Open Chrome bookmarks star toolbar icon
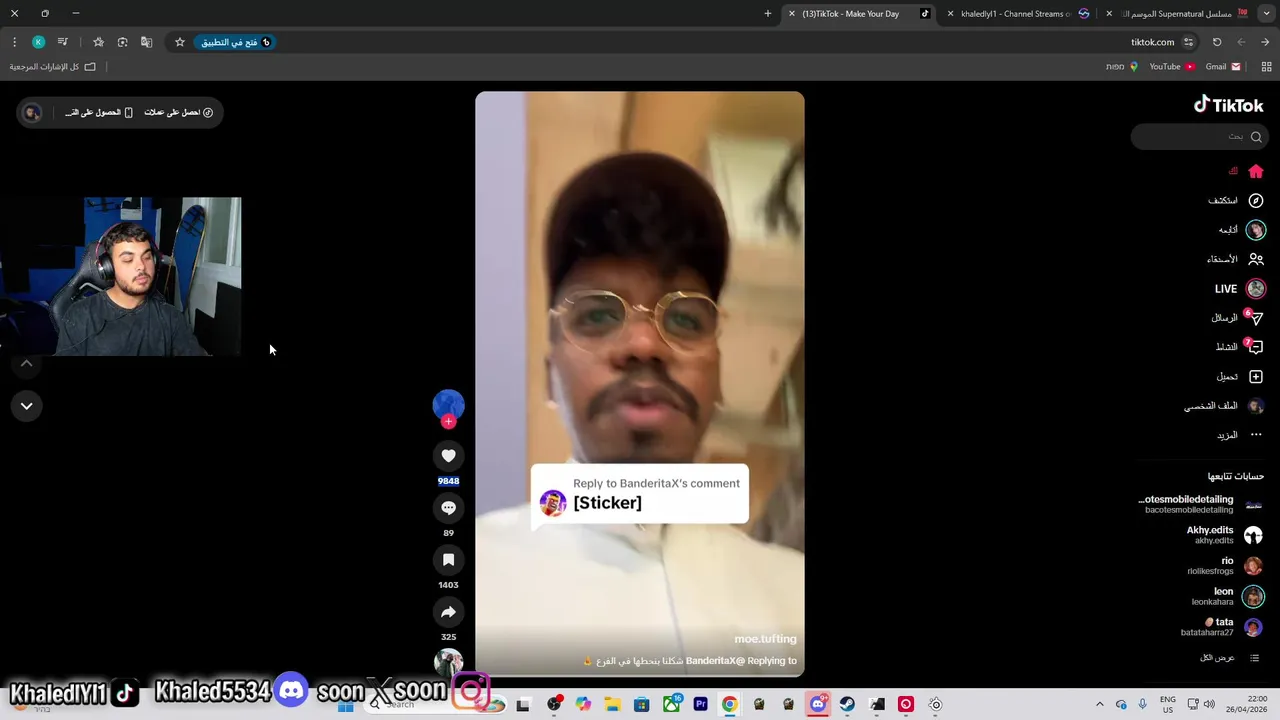This screenshot has height=720, width=1280. pos(98,42)
